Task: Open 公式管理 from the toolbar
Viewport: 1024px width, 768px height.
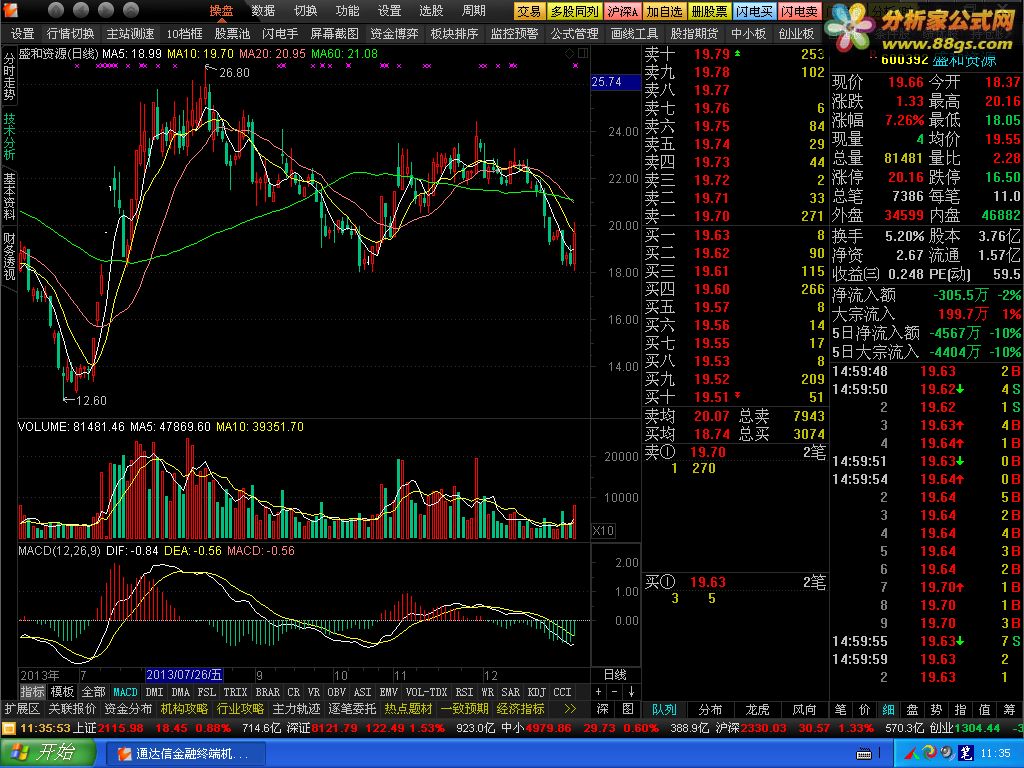Action: (x=575, y=33)
